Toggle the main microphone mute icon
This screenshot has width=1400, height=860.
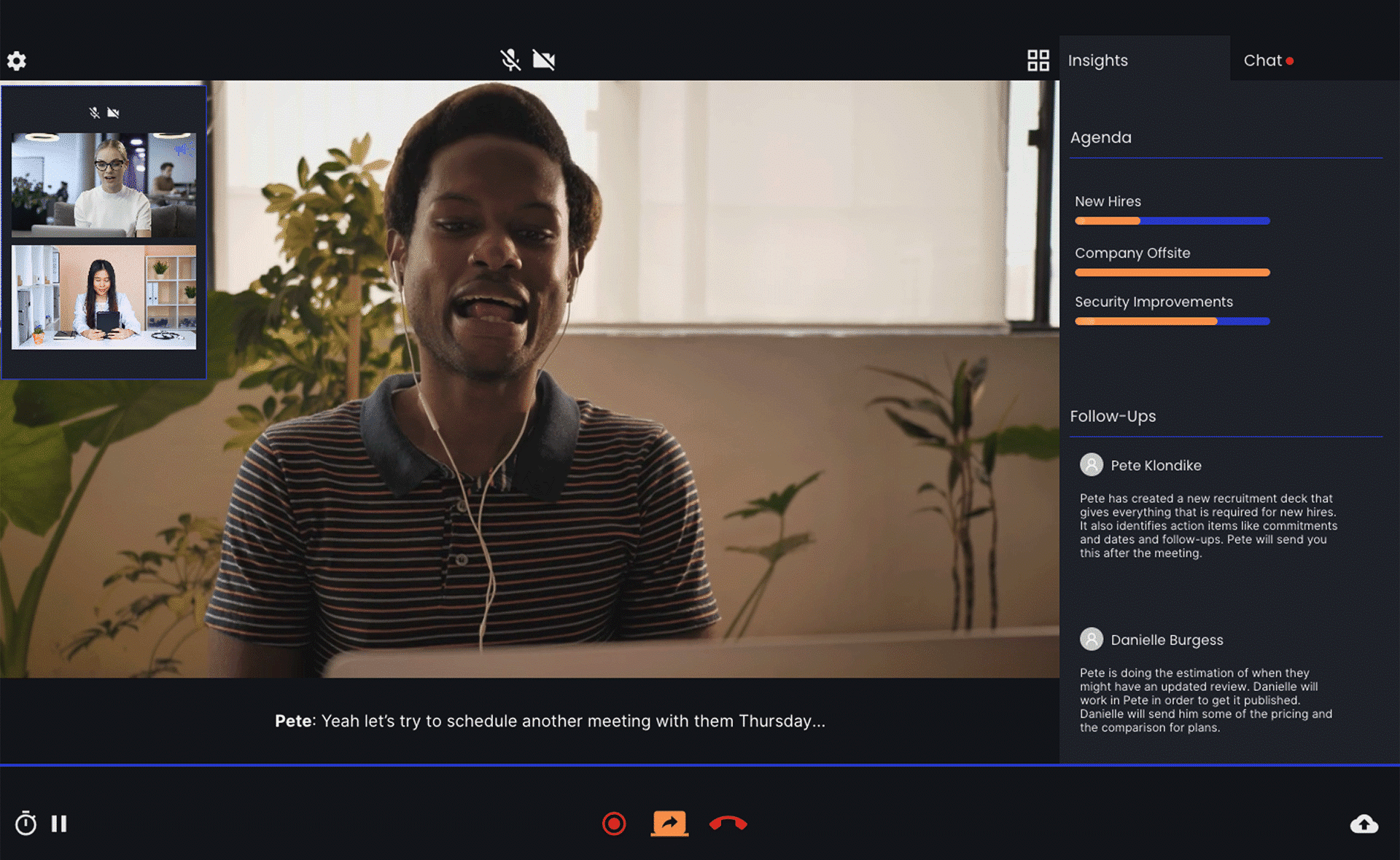click(510, 60)
